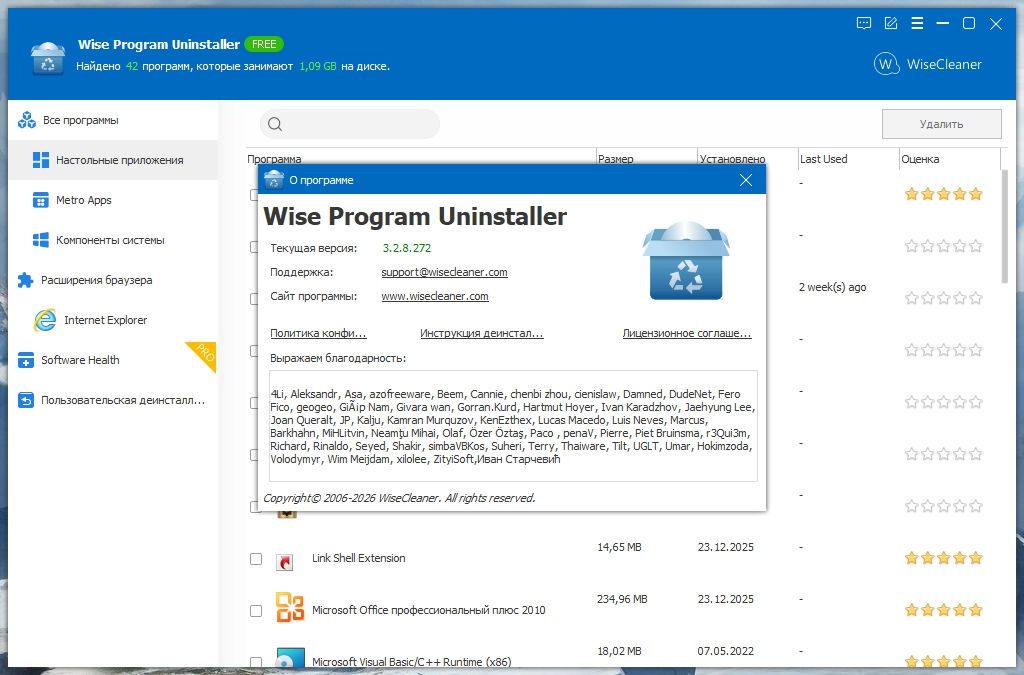Click the 07.05.2022 install date
Viewport: 1024px width, 675px height.
coord(726,651)
